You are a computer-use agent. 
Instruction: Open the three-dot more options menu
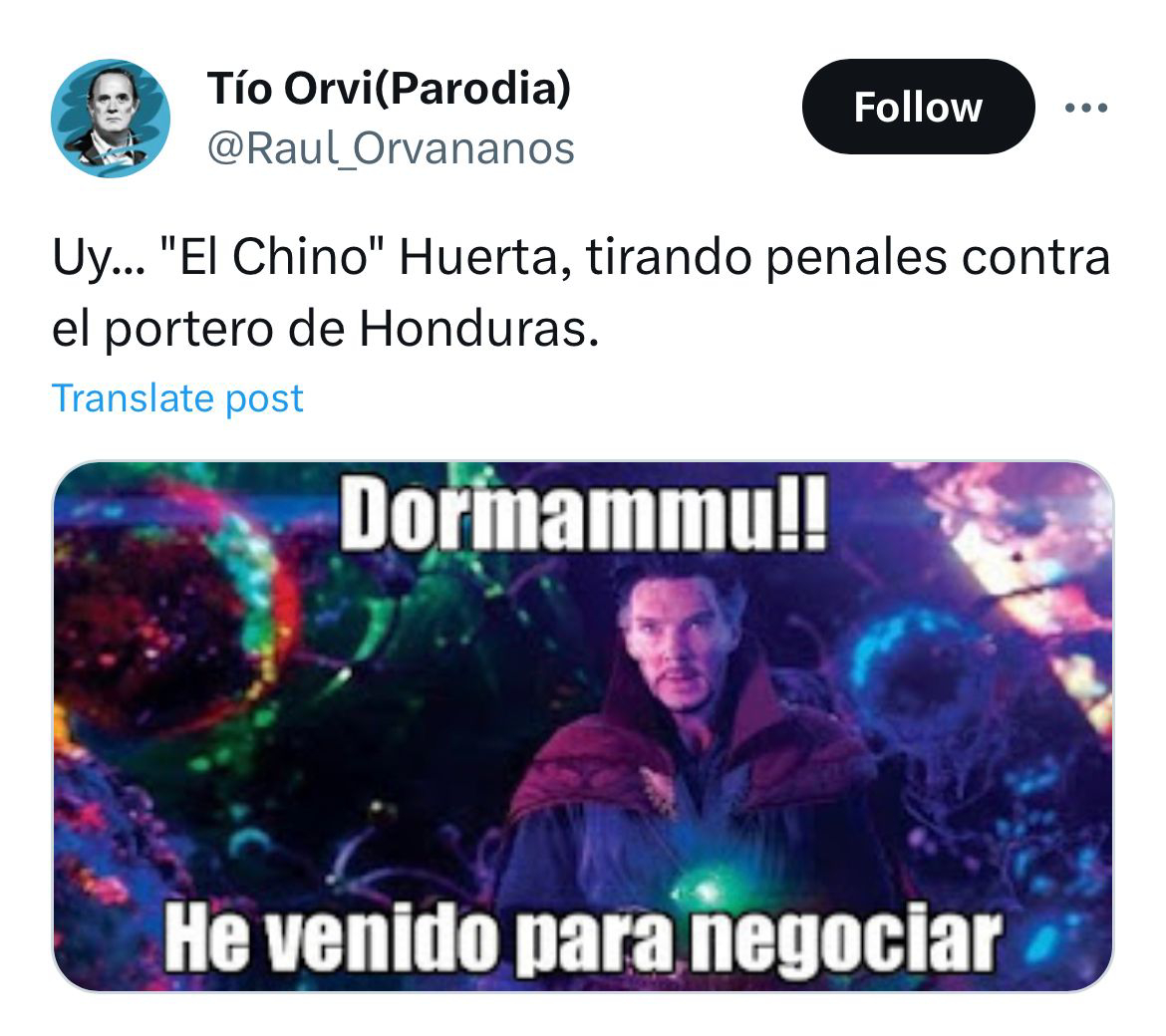1085,108
